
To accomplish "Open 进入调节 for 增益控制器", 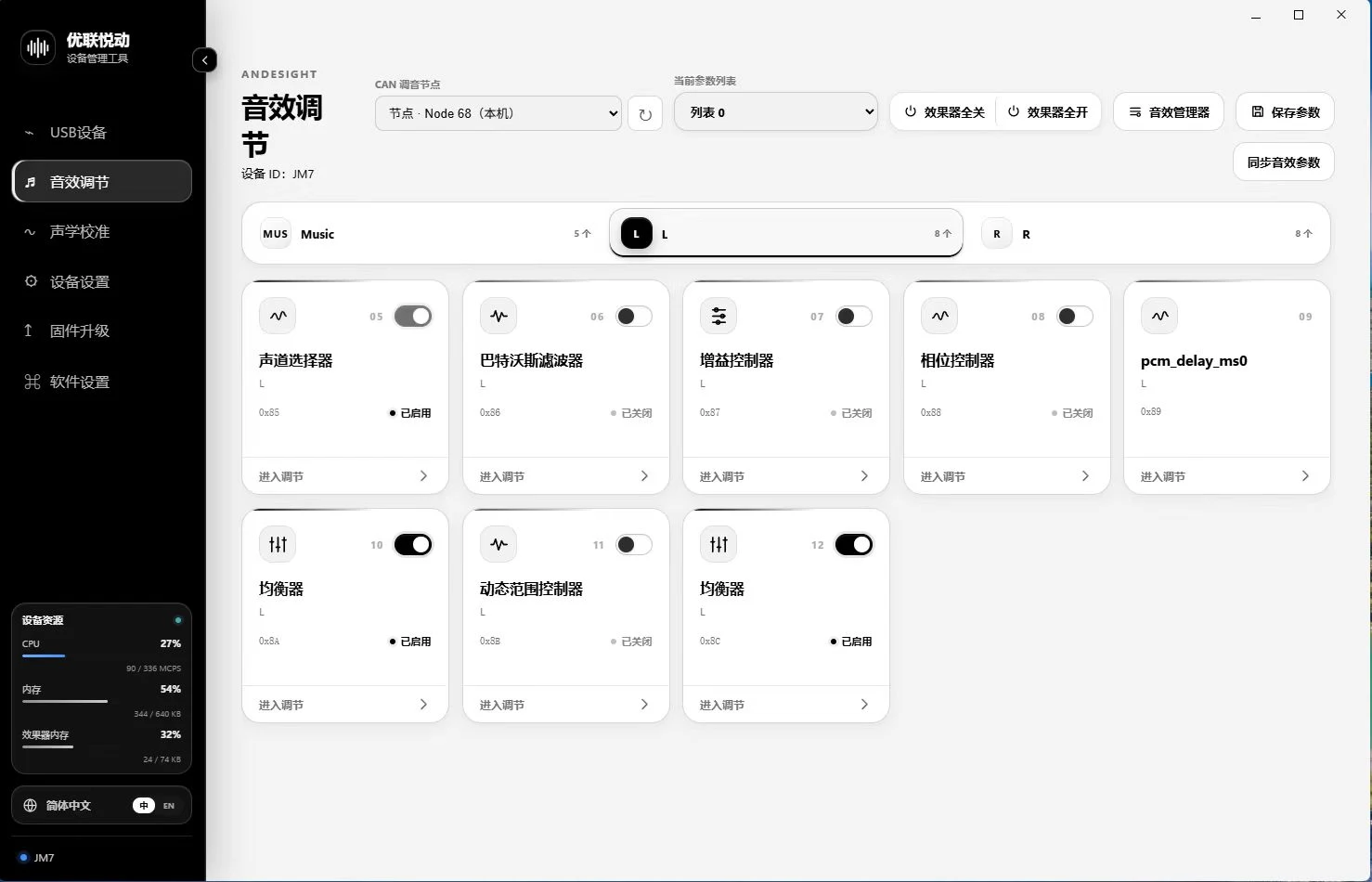I will (x=785, y=476).
